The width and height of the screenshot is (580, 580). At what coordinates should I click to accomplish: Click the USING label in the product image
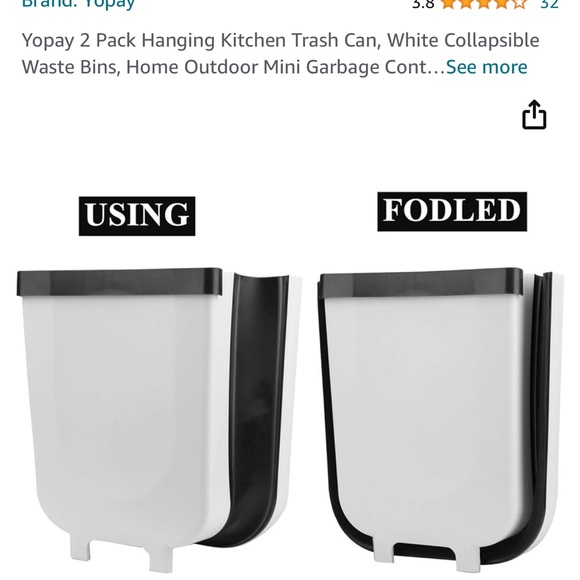point(137,216)
